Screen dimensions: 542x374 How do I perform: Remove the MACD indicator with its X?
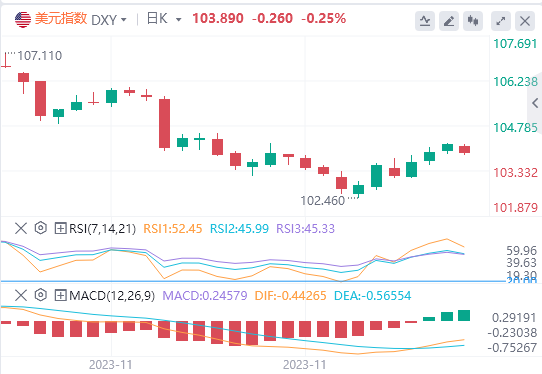[x=21, y=295]
